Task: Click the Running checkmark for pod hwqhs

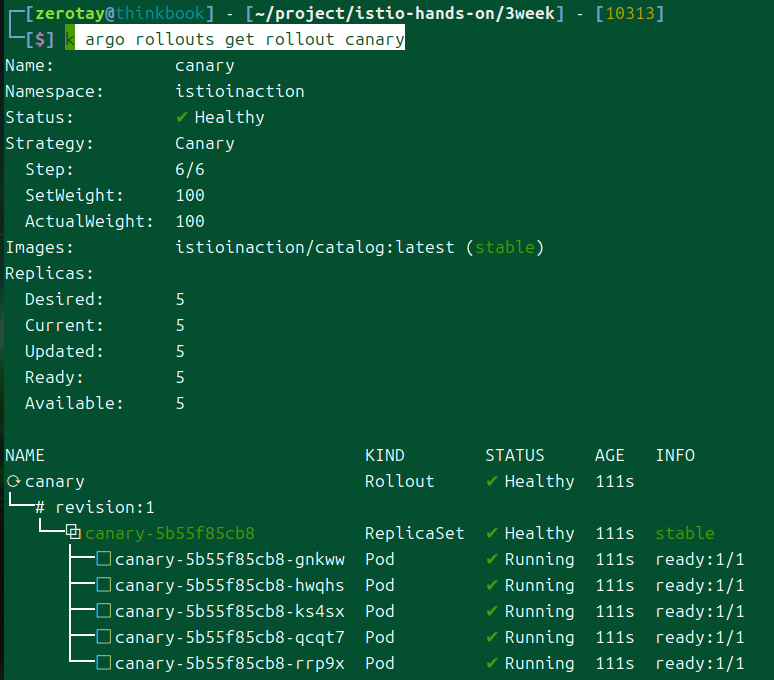Action: click(492, 585)
